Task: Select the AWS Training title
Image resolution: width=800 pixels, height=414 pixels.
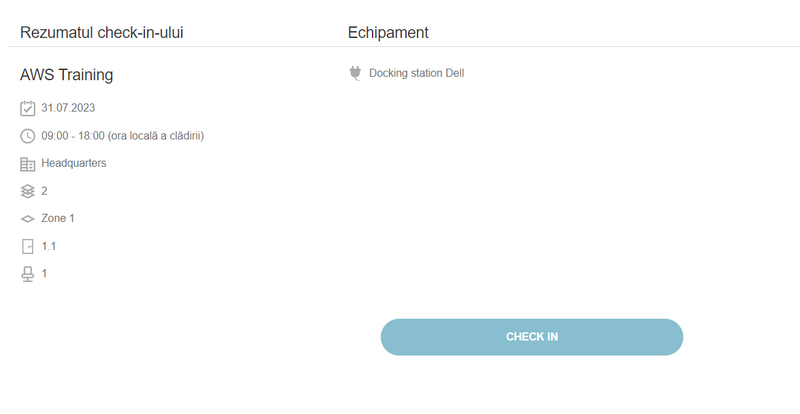Action: point(66,75)
